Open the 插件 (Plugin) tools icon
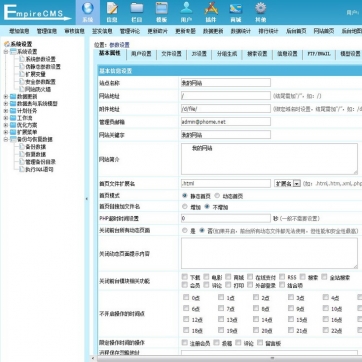The height and width of the screenshot is (362, 362). [211, 12]
